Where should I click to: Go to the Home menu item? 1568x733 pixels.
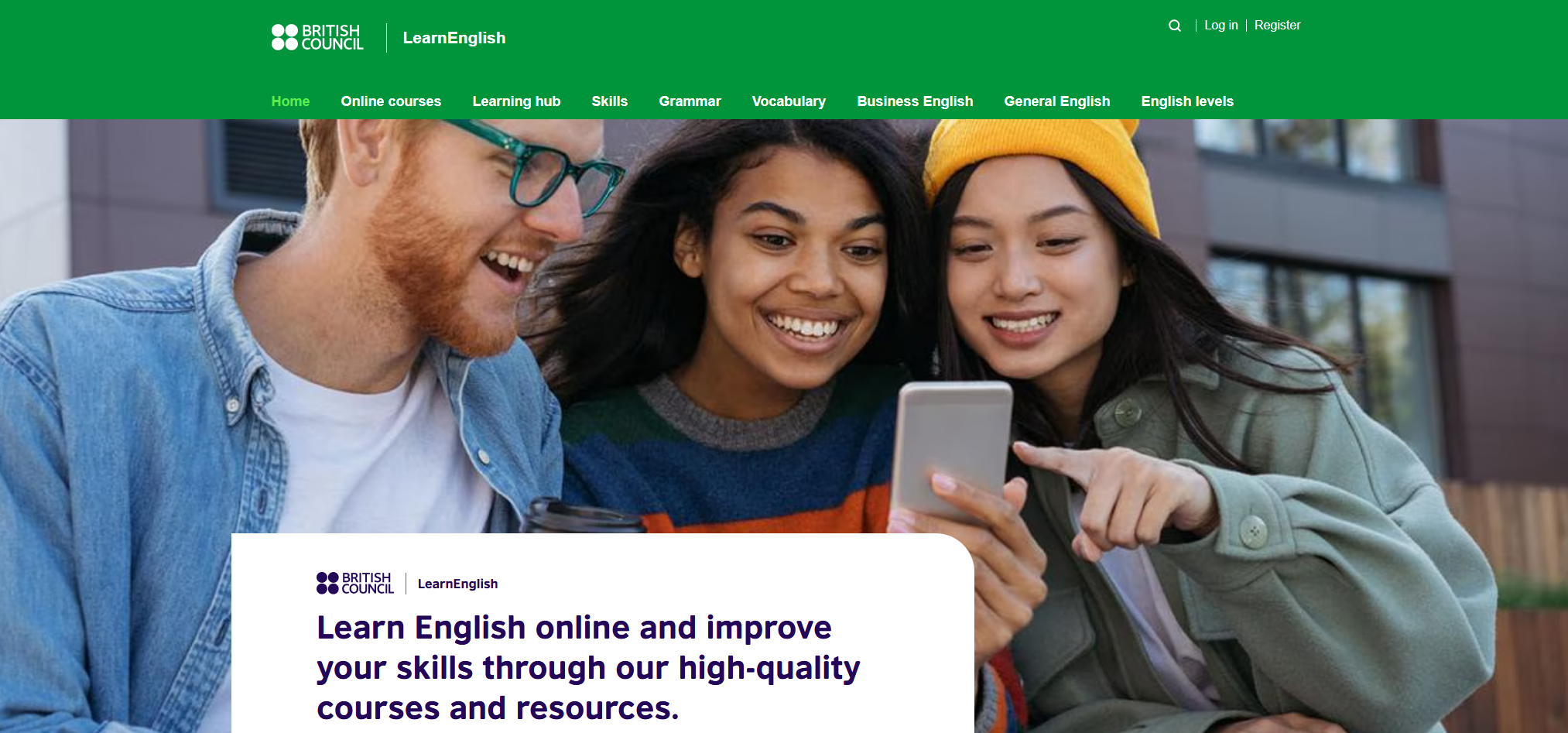click(290, 101)
